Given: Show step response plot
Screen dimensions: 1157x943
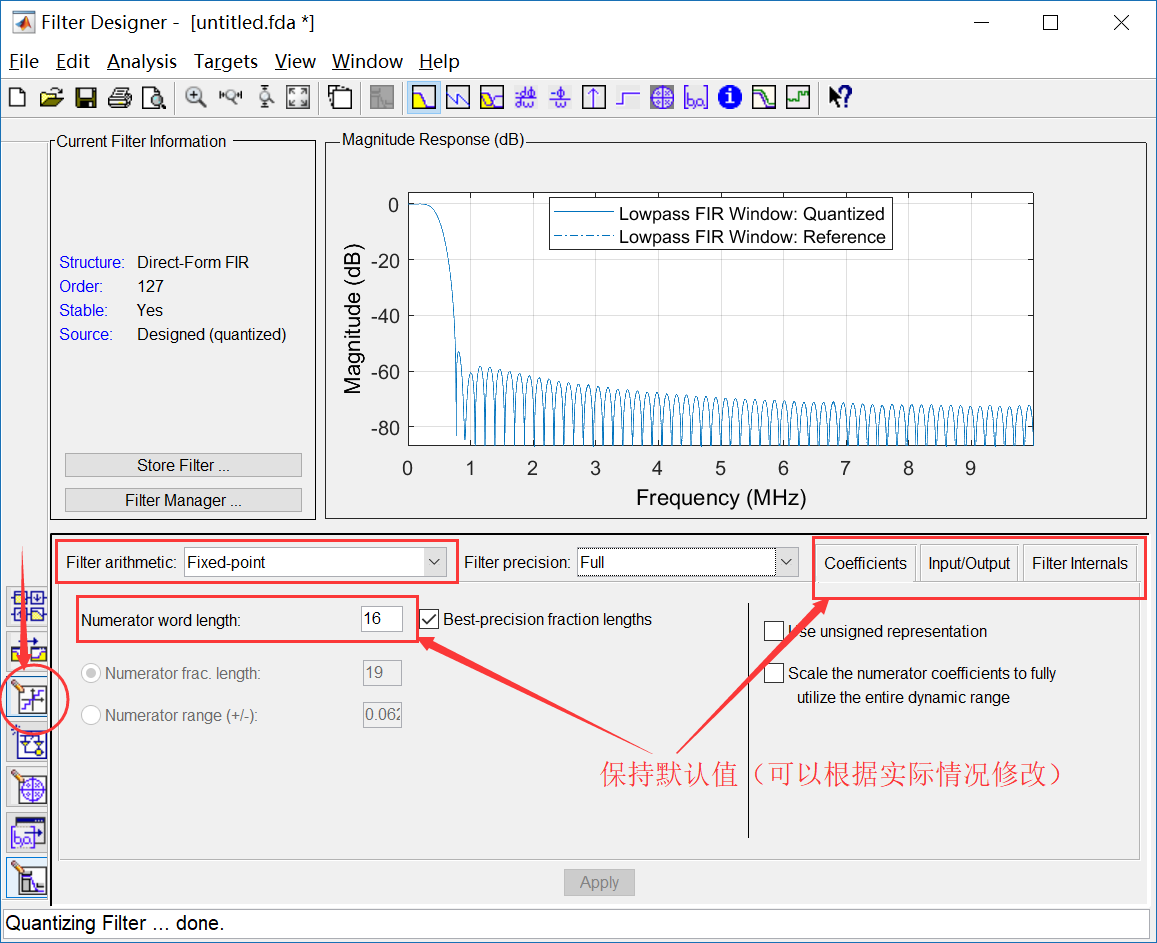Looking at the screenshot, I should pyautogui.click(x=628, y=97).
